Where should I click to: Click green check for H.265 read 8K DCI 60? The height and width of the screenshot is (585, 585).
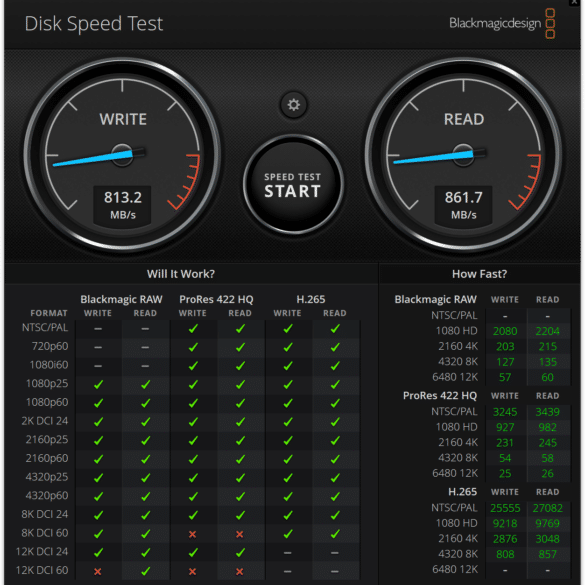click(x=335, y=534)
